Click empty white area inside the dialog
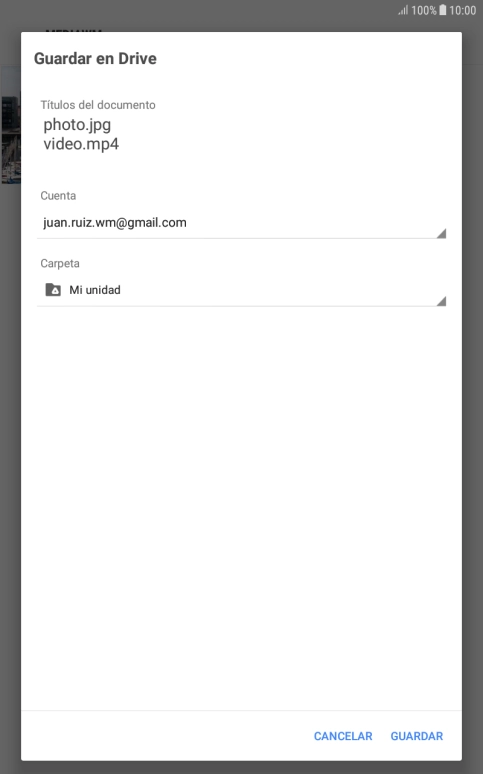The image size is (483, 774). (242, 494)
